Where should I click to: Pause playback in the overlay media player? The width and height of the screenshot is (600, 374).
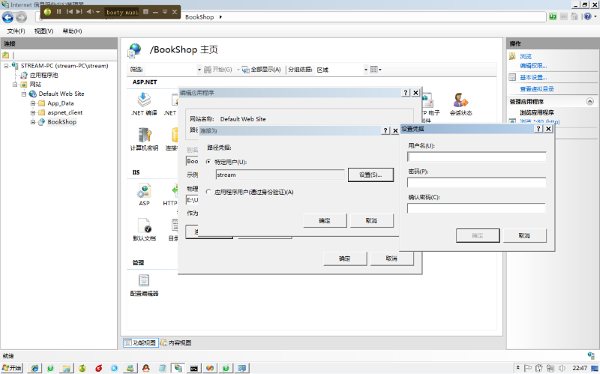point(59,12)
